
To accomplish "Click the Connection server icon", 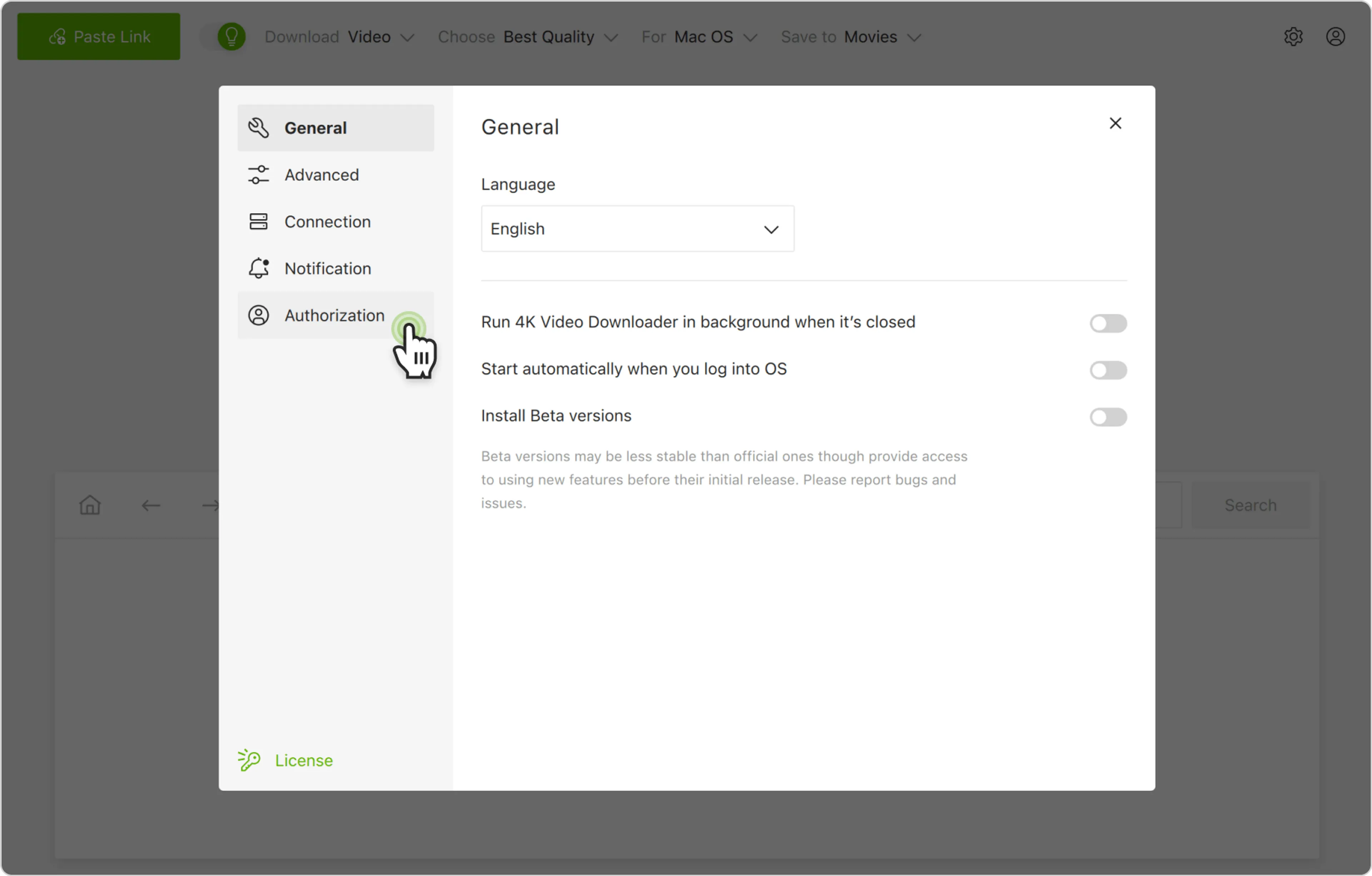I will [258, 222].
